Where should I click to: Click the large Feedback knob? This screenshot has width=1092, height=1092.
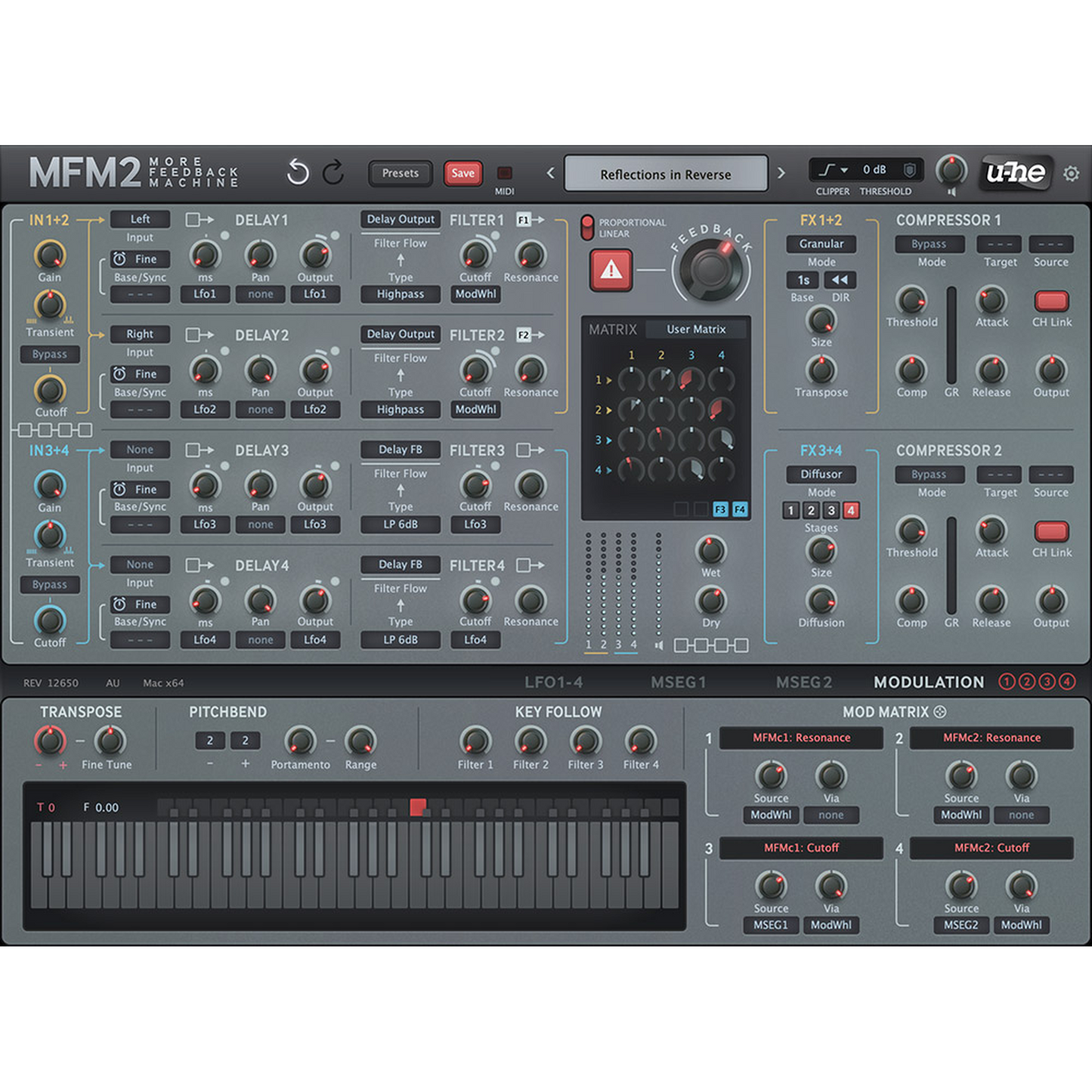711,270
